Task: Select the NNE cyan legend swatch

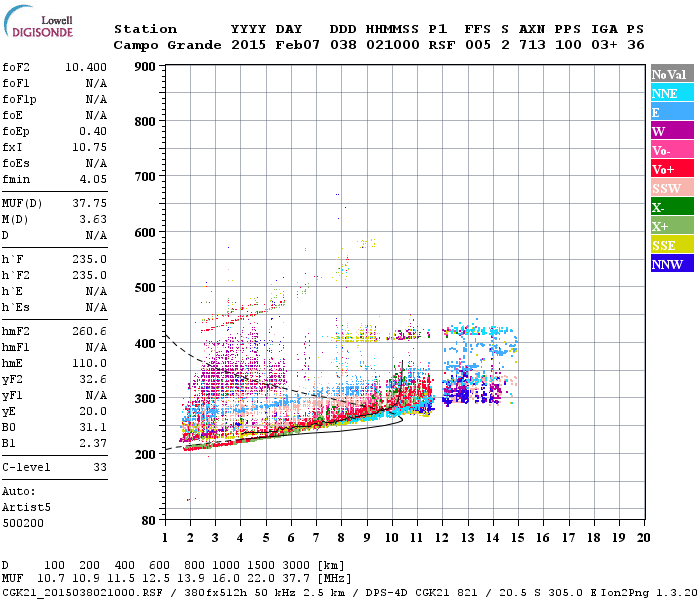Action: (x=672, y=93)
